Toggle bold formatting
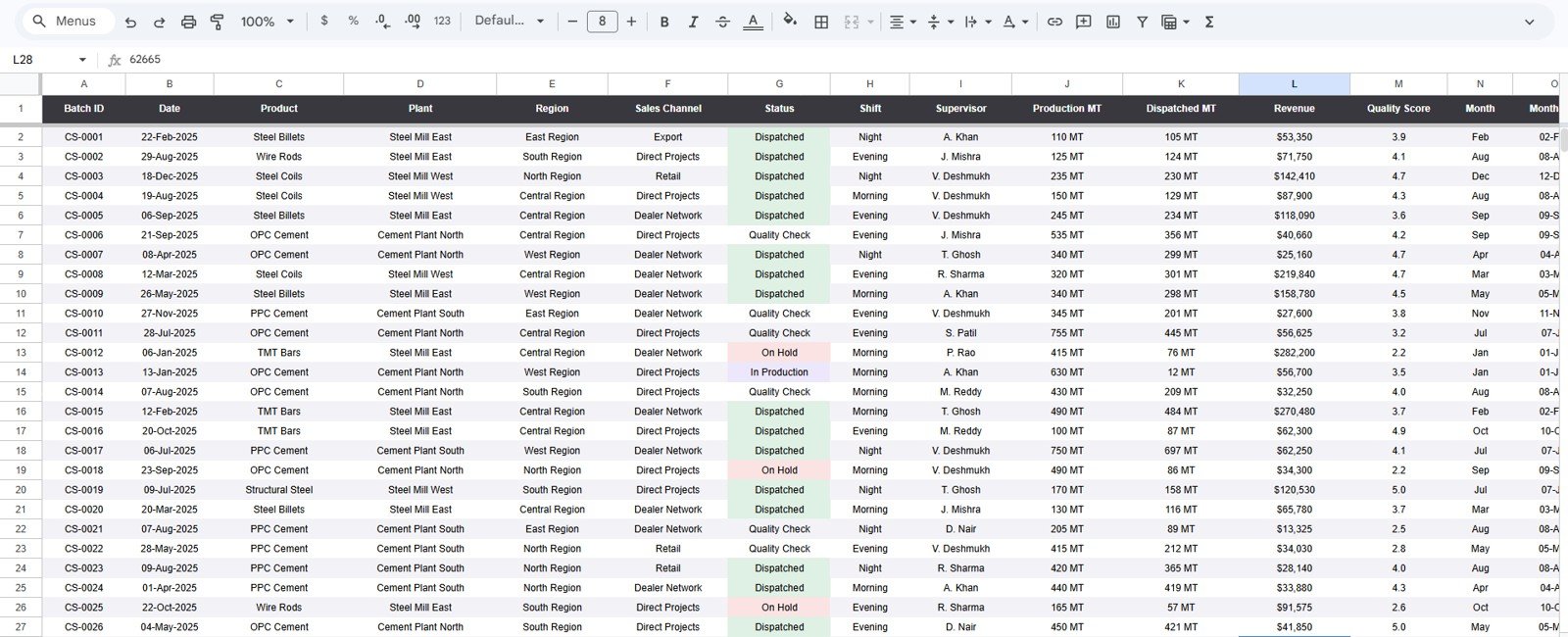Screen dimensions: 1568x637 point(664,22)
